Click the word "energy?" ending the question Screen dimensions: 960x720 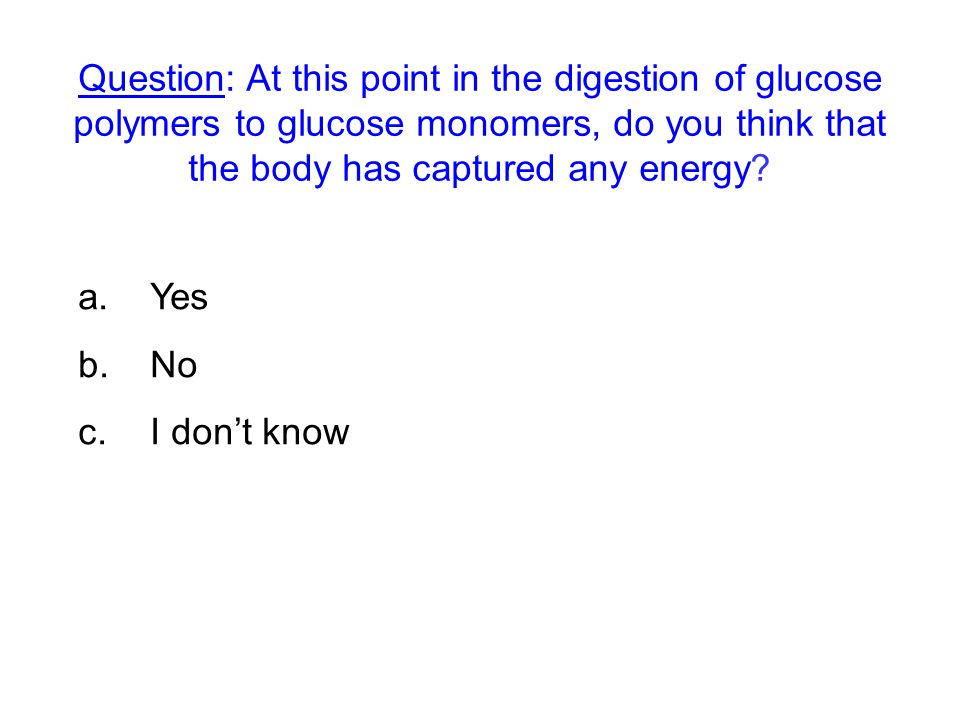pos(703,170)
